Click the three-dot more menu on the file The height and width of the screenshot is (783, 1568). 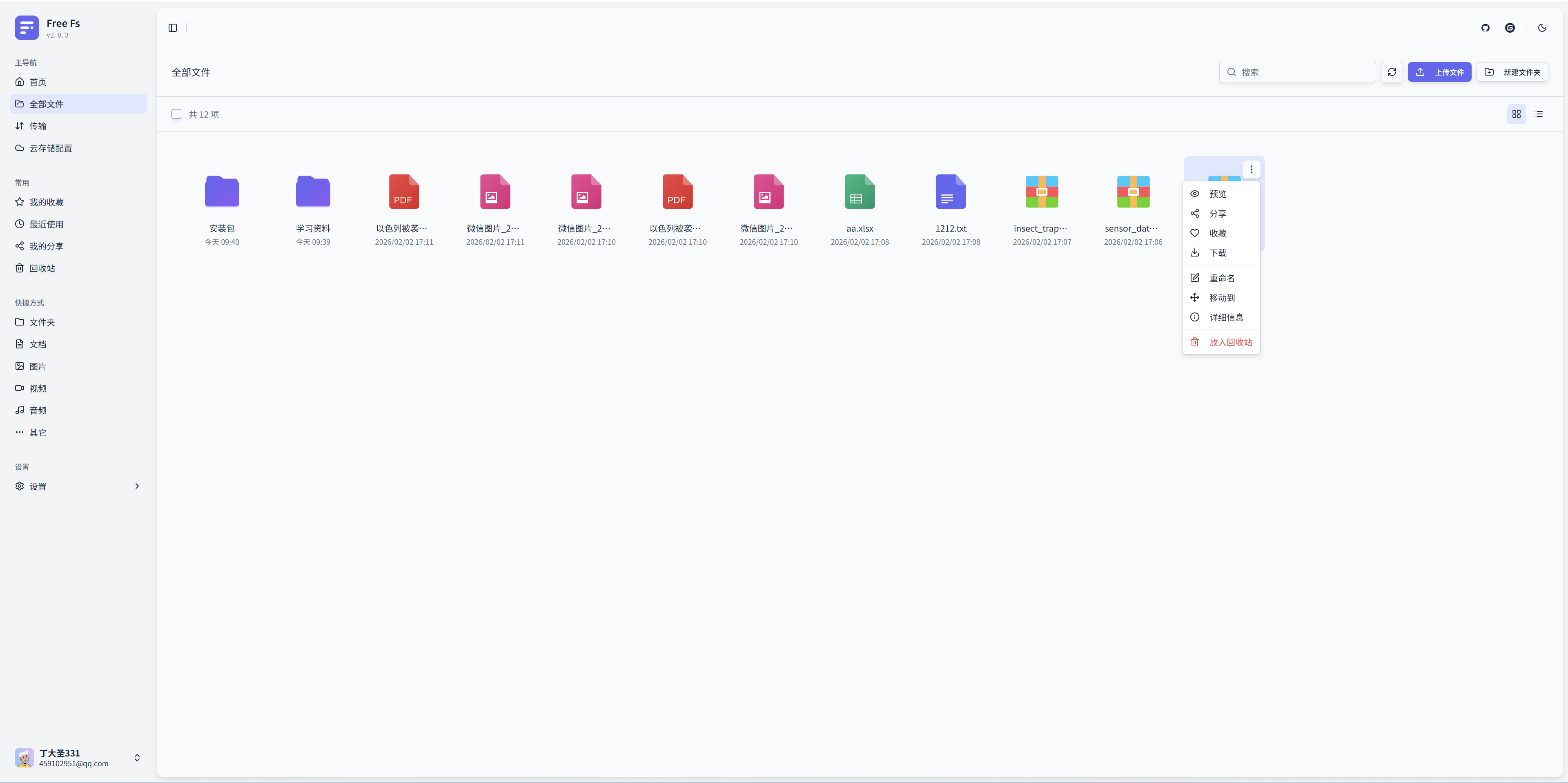pyautogui.click(x=1251, y=169)
